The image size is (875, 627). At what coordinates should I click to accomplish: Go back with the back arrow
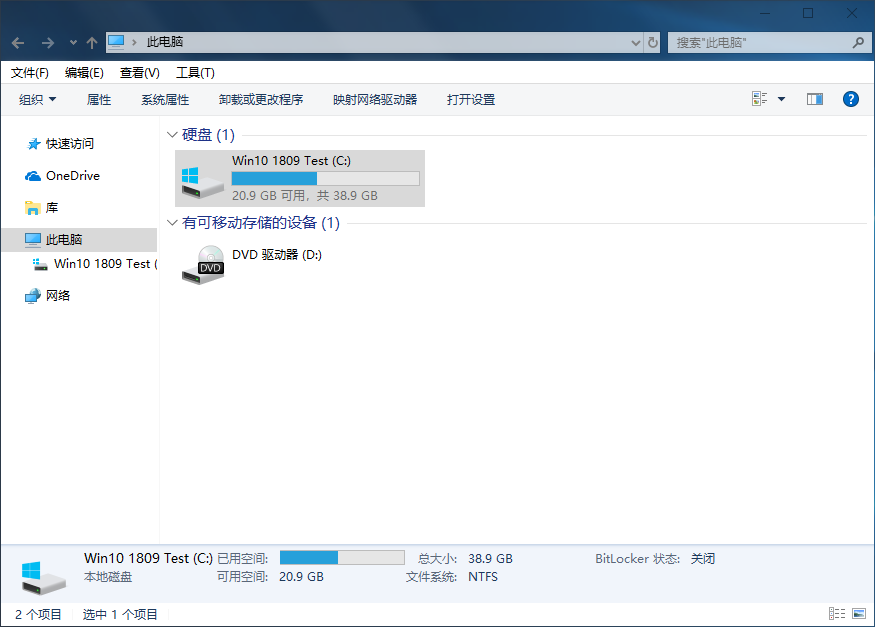click(18, 43)
